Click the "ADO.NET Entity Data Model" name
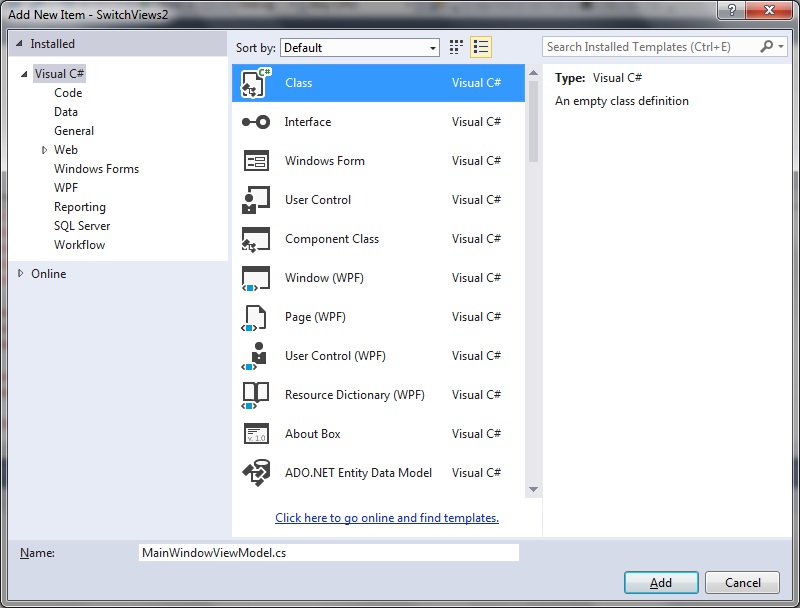Viewport: 800px width, 608px height. [x=358, y=473]
